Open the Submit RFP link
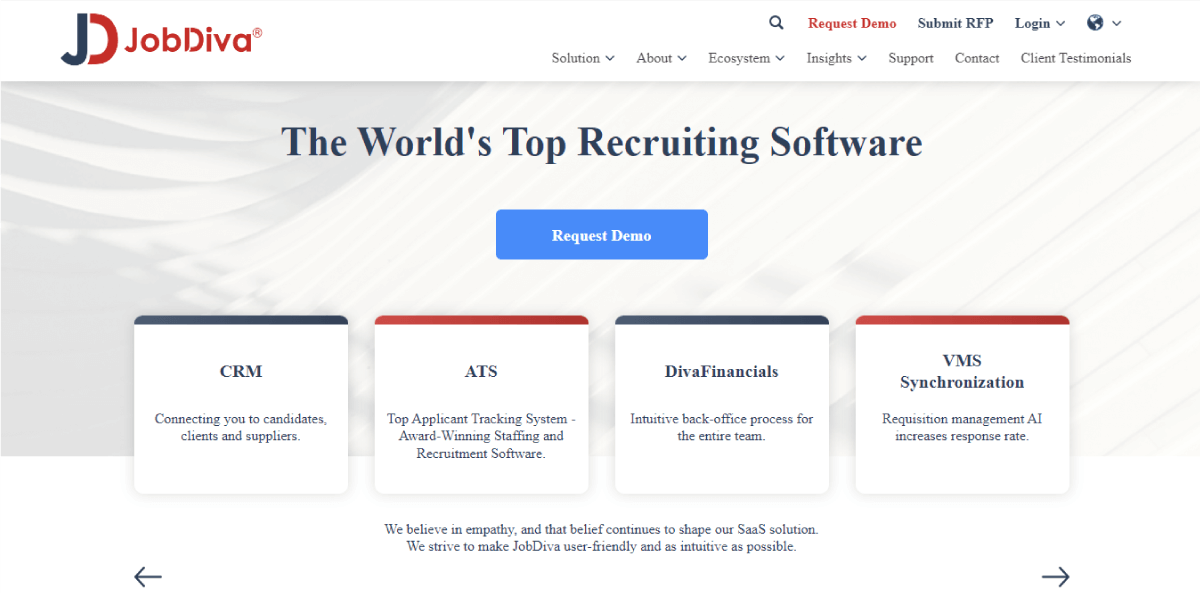1200x593 pixels. [x=955, y=23]
